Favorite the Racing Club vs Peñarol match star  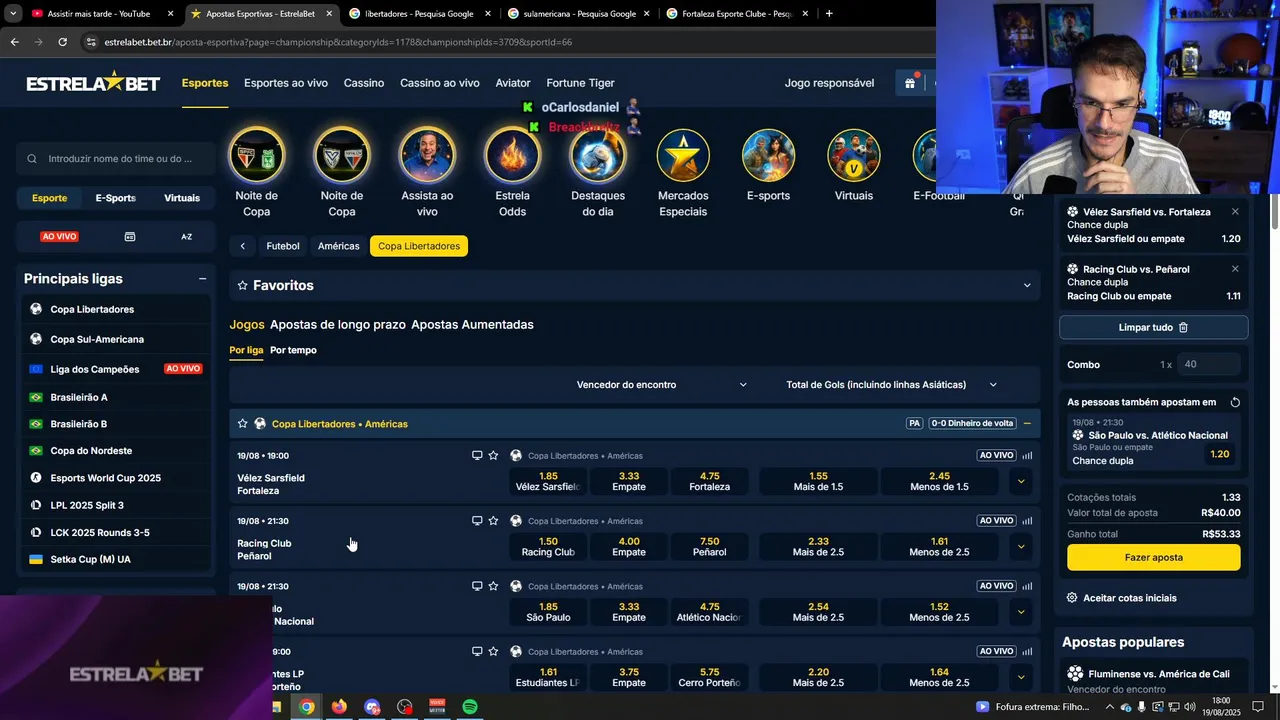point(493,521)
